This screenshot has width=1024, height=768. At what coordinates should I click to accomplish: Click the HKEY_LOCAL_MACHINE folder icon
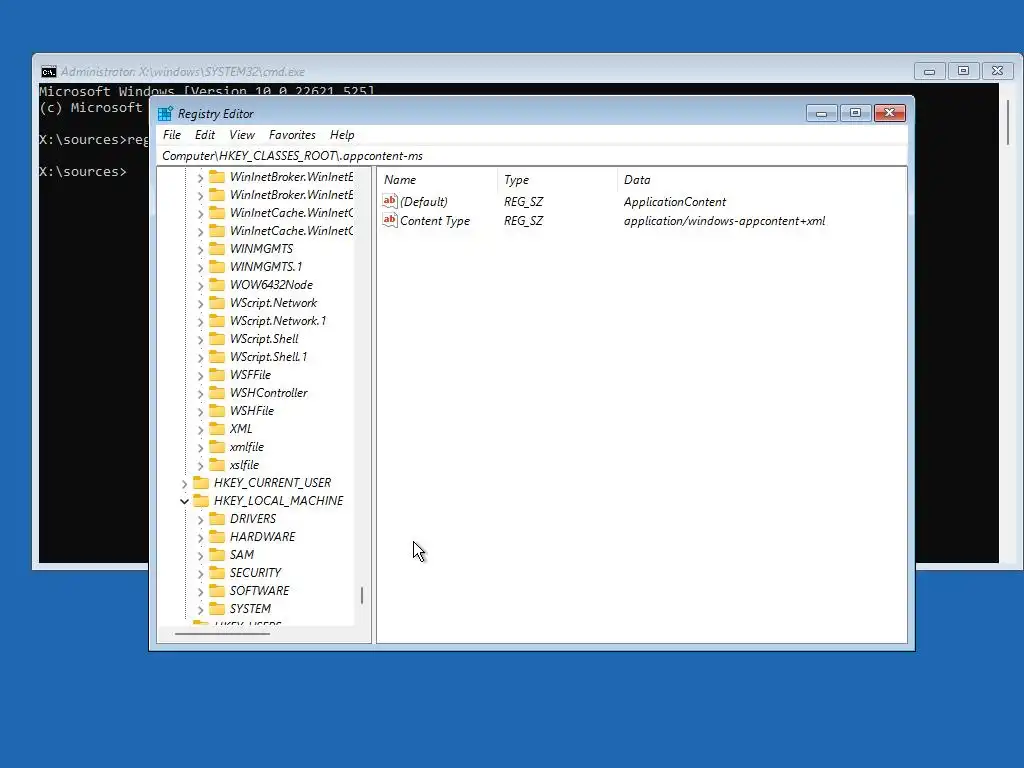tap(201, 500)
